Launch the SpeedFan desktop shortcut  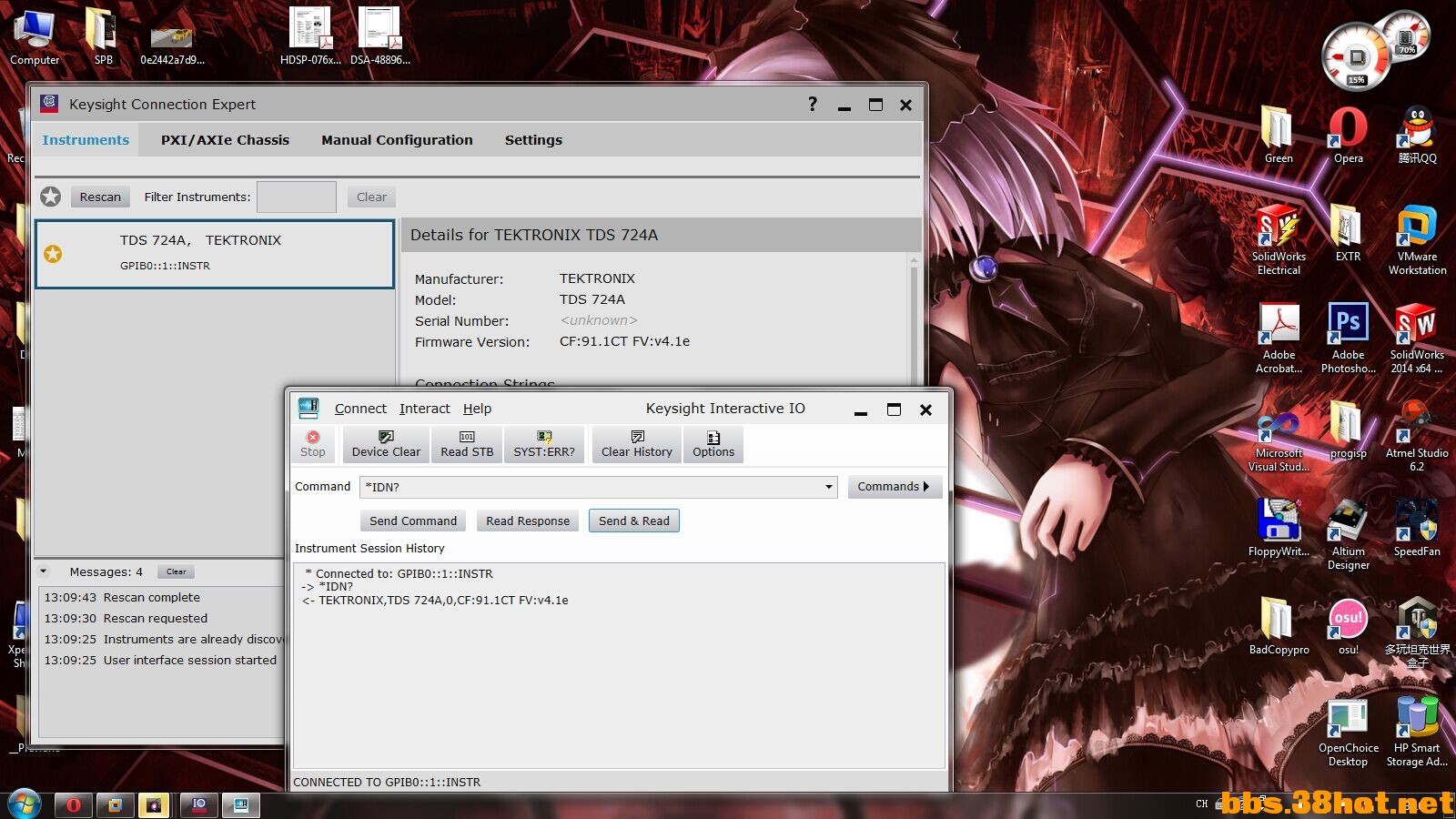[1417, 528]
